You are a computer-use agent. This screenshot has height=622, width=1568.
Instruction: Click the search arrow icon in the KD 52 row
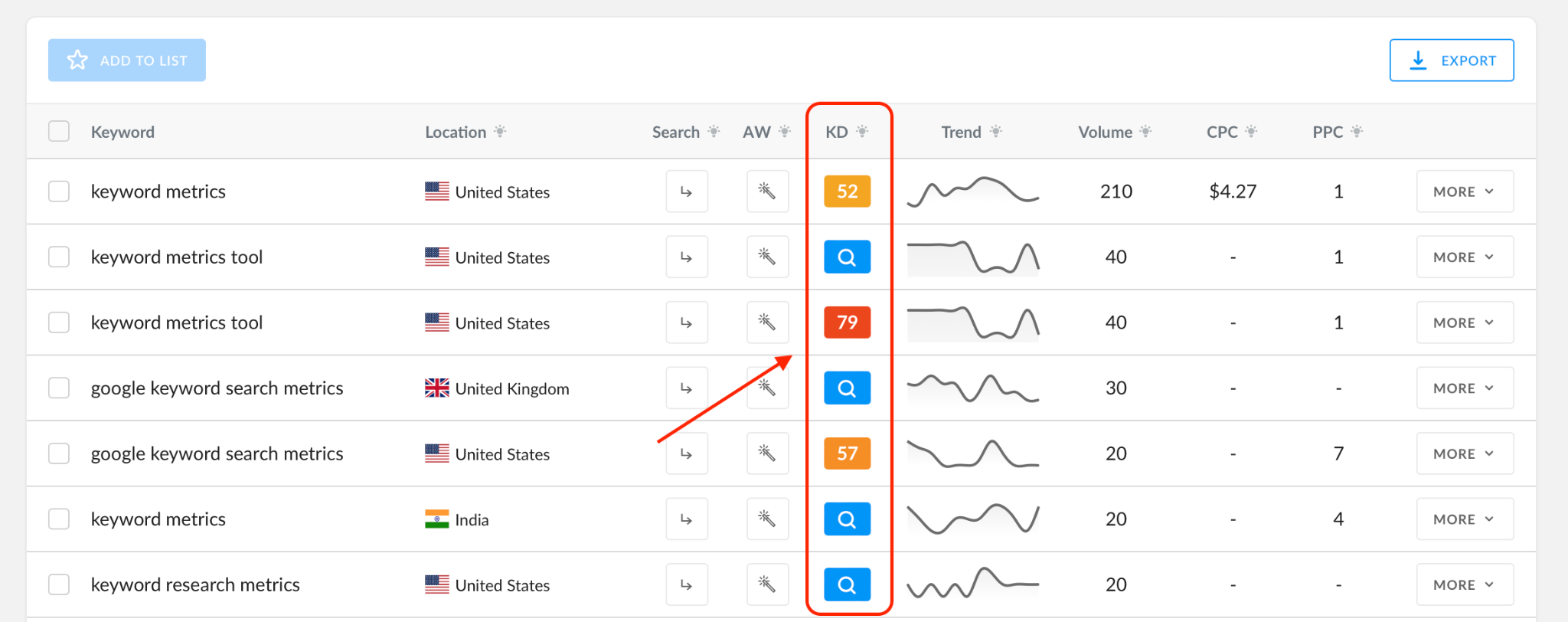coord(687,191)
